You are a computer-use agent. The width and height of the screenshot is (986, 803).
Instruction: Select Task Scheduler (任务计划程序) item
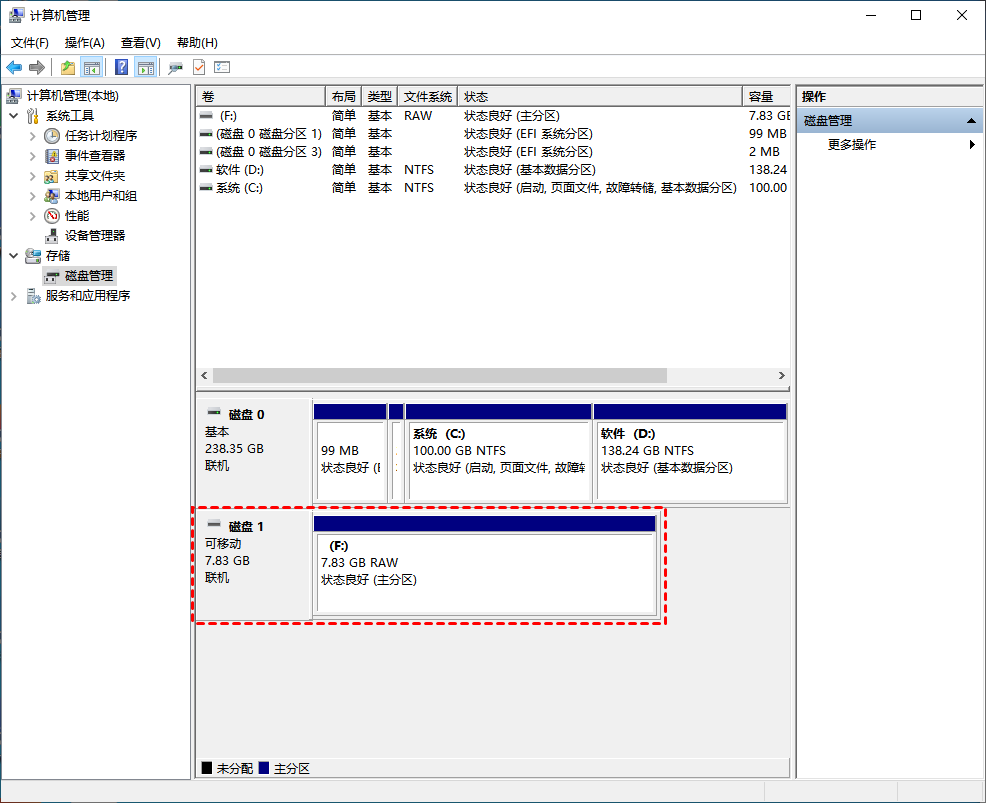tap(101, 136)
